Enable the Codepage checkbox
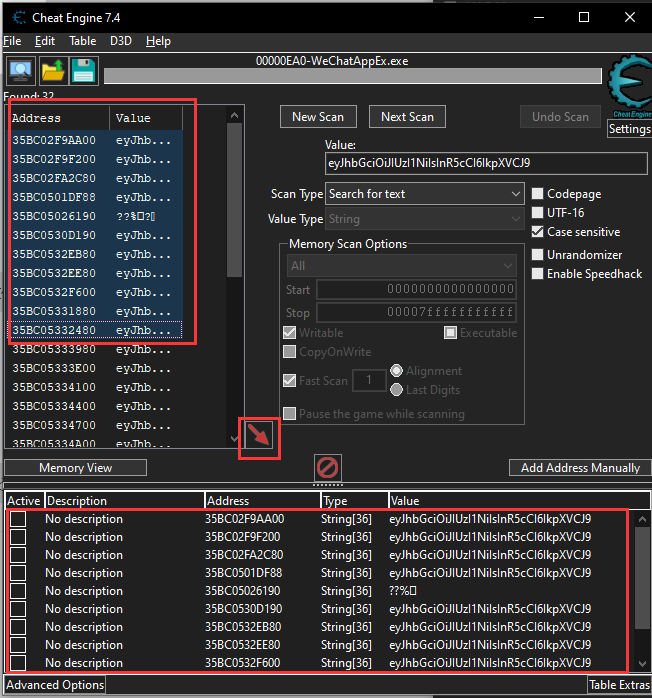The image size is (652, 698). [x=539, y=194]
